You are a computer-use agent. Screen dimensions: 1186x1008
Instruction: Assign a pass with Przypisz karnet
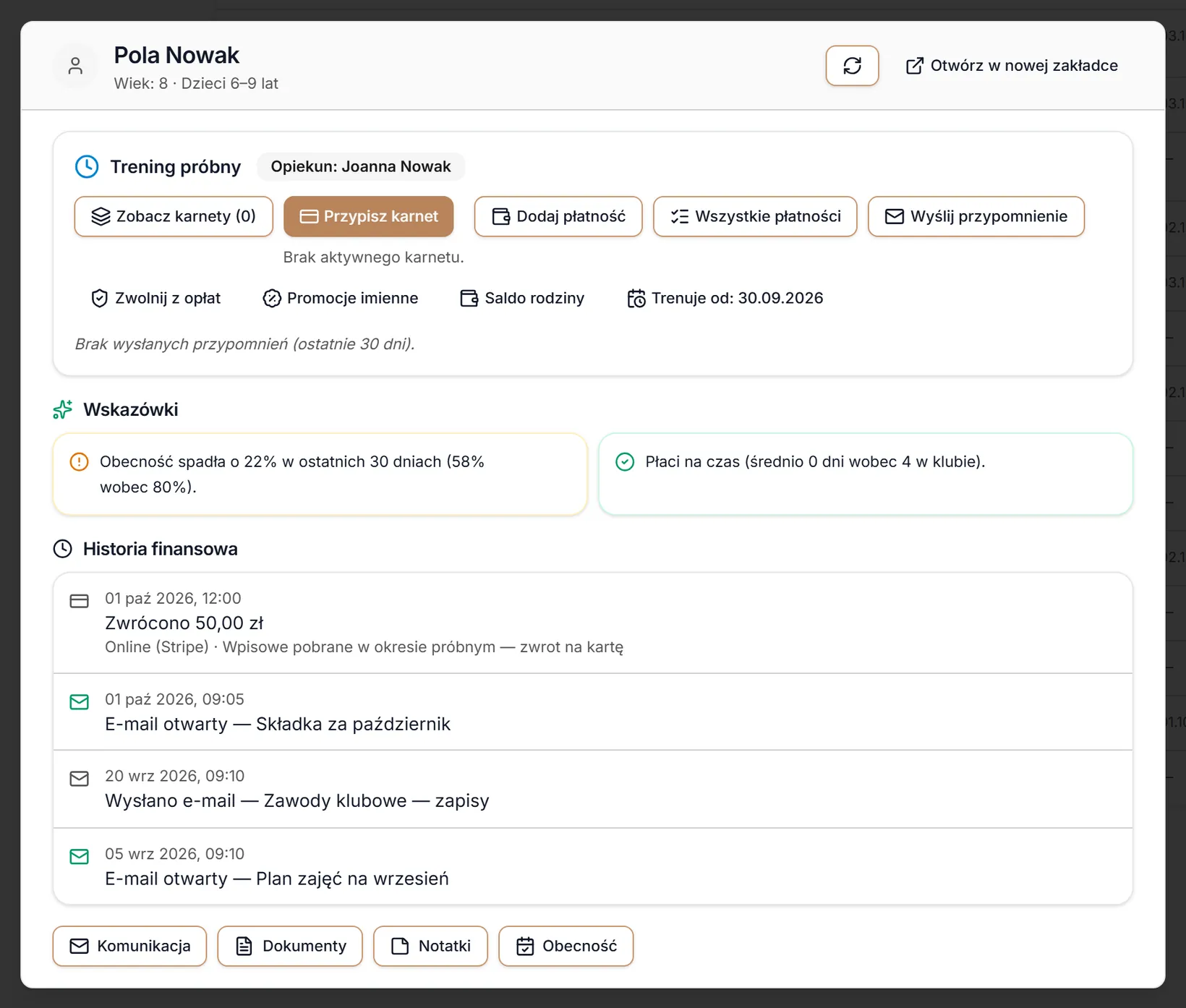369,216
